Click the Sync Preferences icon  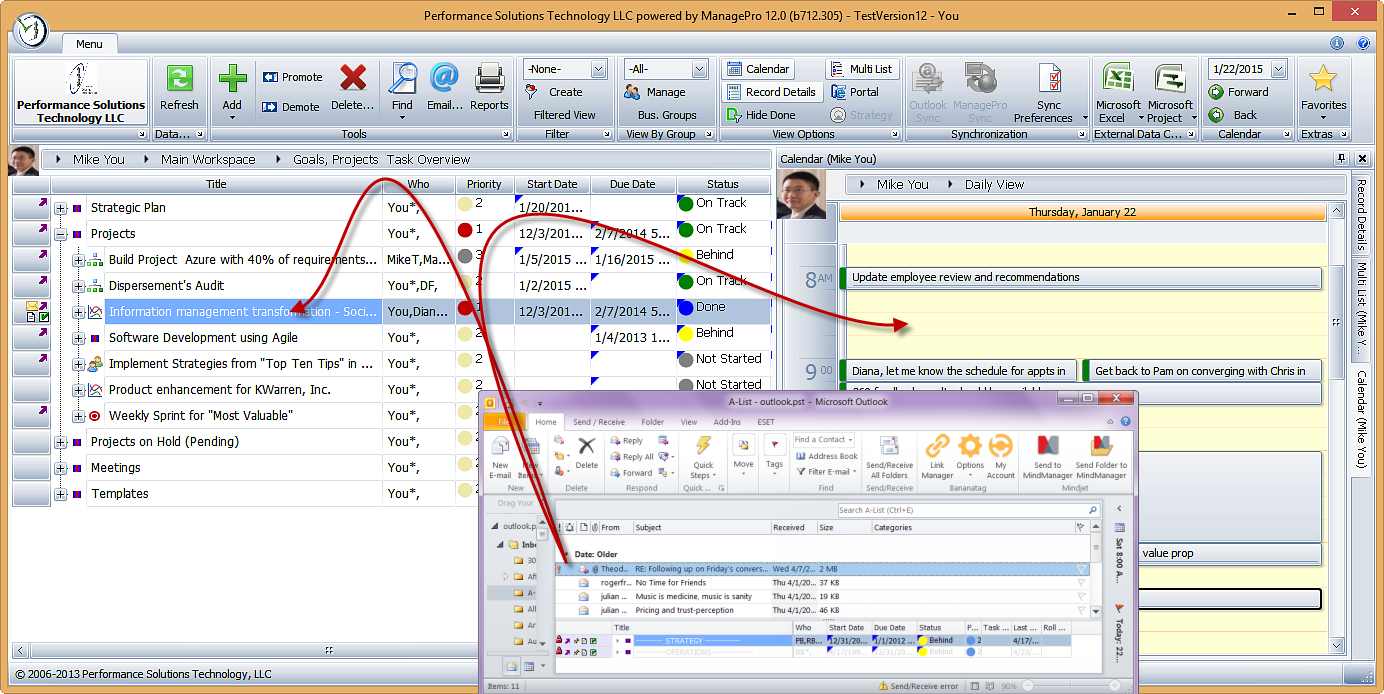click(x=1049, y=79)
